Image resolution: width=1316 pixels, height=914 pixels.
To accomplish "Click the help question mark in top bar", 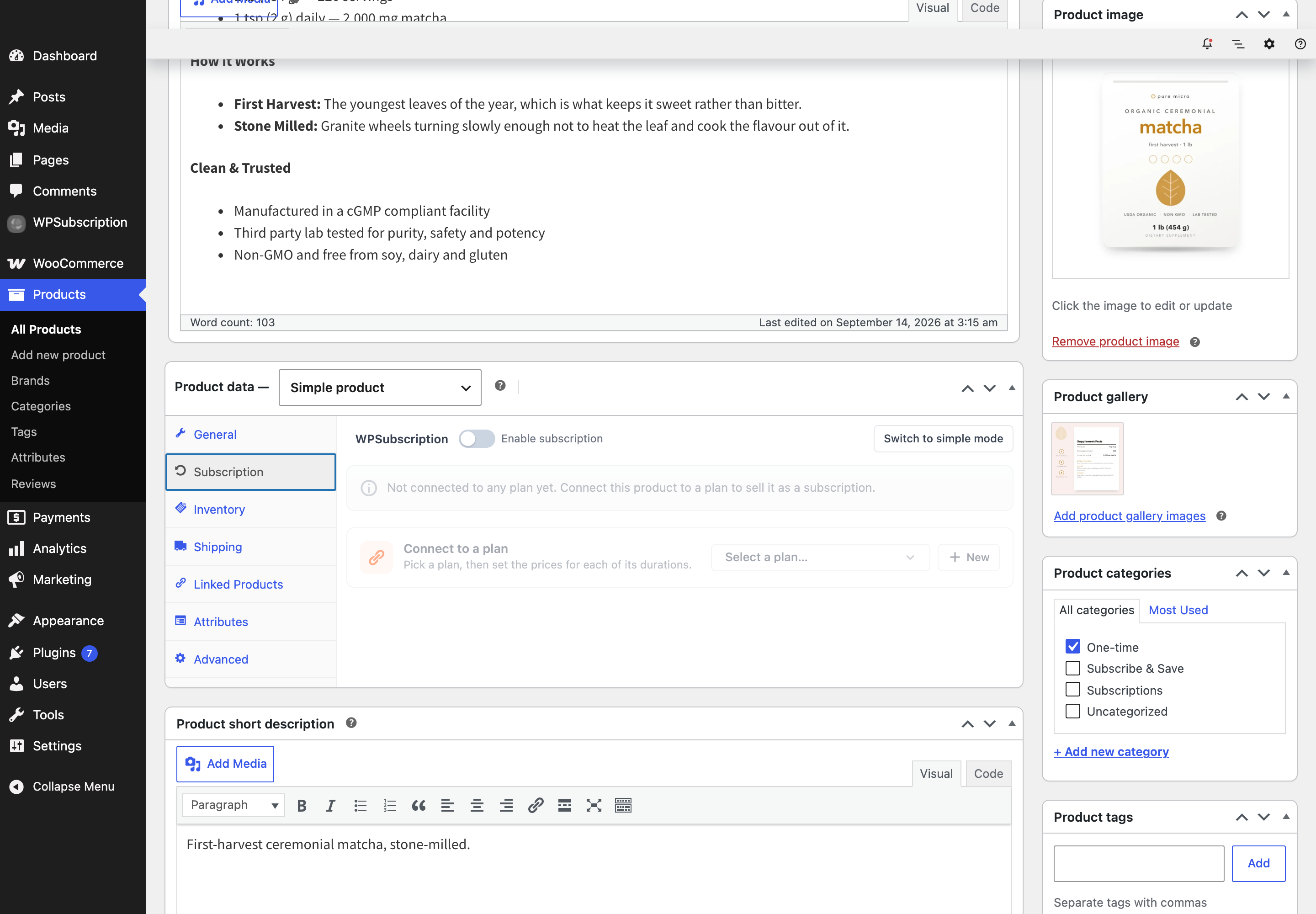I will pos(1300,44).
